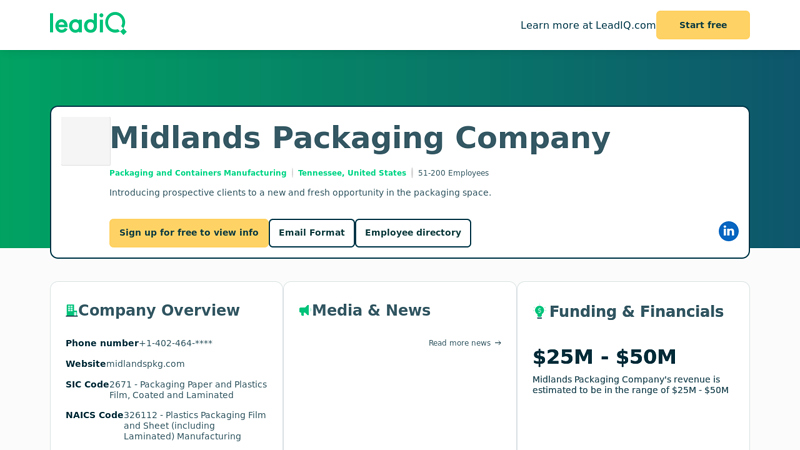Viewport: 800px width, 450px height.
Task: Open the LinkedIn profile icon
Action: pyautogui.click(x=729, y=231)
